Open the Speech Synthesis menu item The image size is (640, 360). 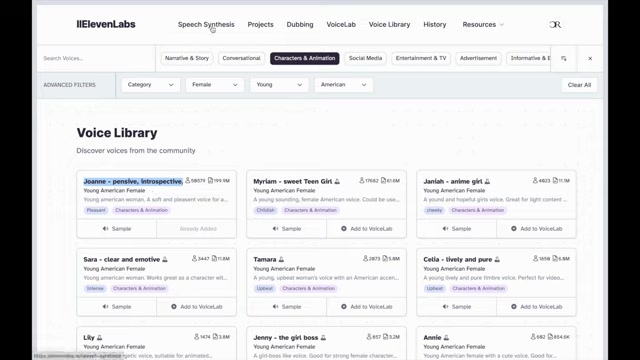(206, 24)
